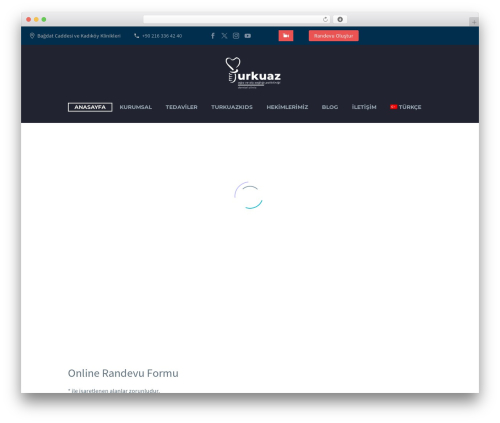Click the browser download indicator icon

[x=340, y=19]
